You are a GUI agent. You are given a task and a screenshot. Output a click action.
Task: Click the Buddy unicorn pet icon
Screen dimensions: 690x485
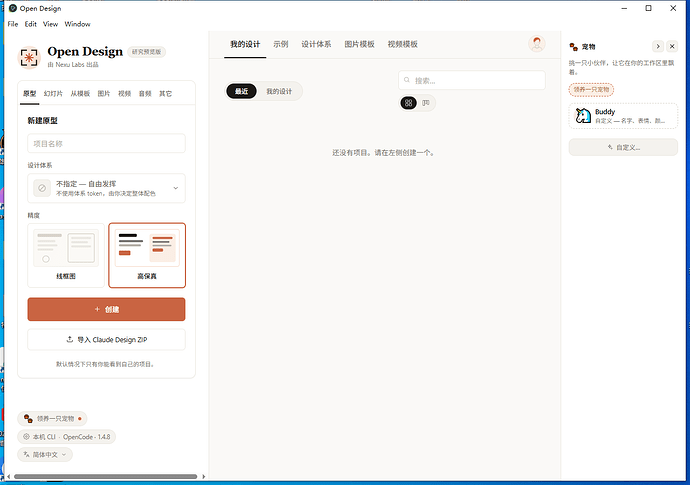583,116
